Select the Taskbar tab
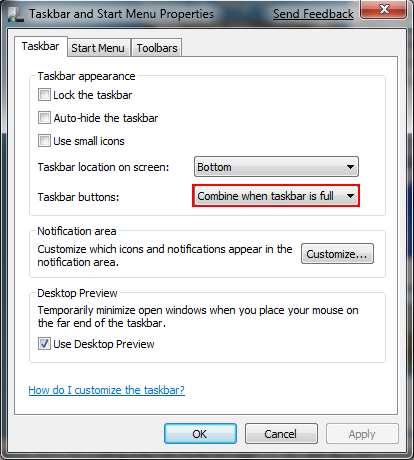The height and width of the screenshot is (460, 414). pyautogui.click(x=41, y=46)
